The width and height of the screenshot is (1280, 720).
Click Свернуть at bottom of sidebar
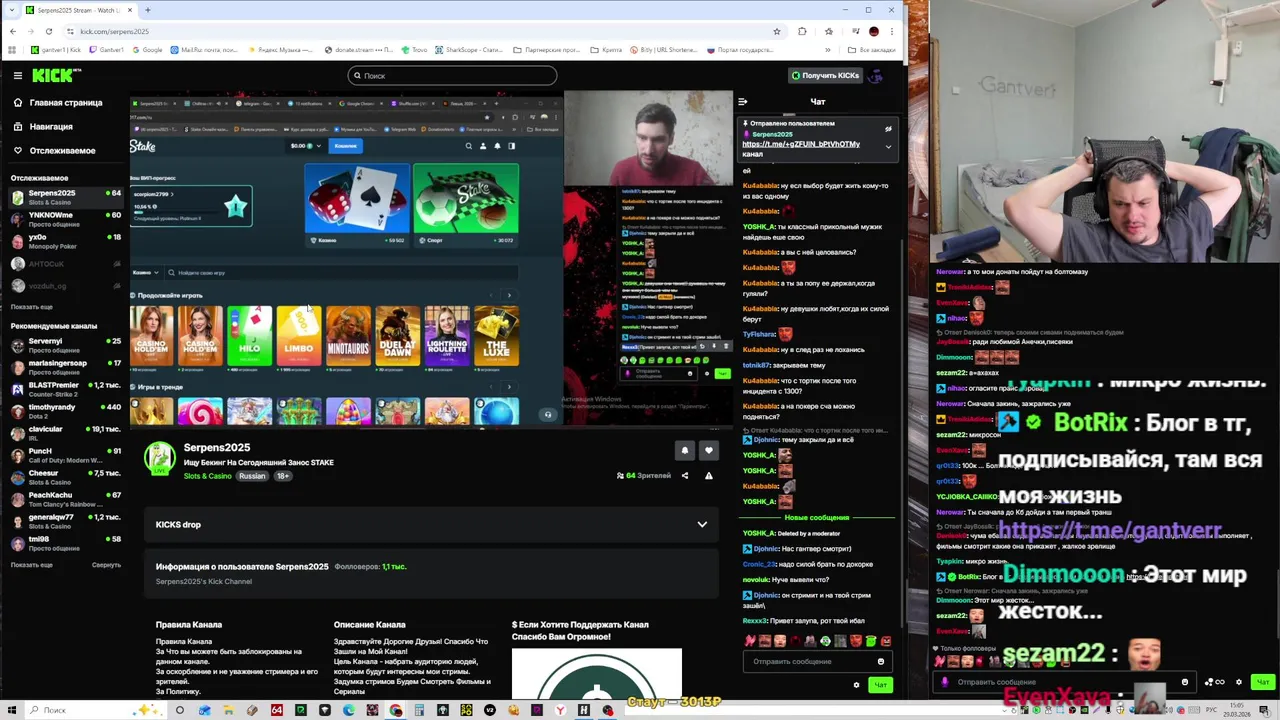106,565
